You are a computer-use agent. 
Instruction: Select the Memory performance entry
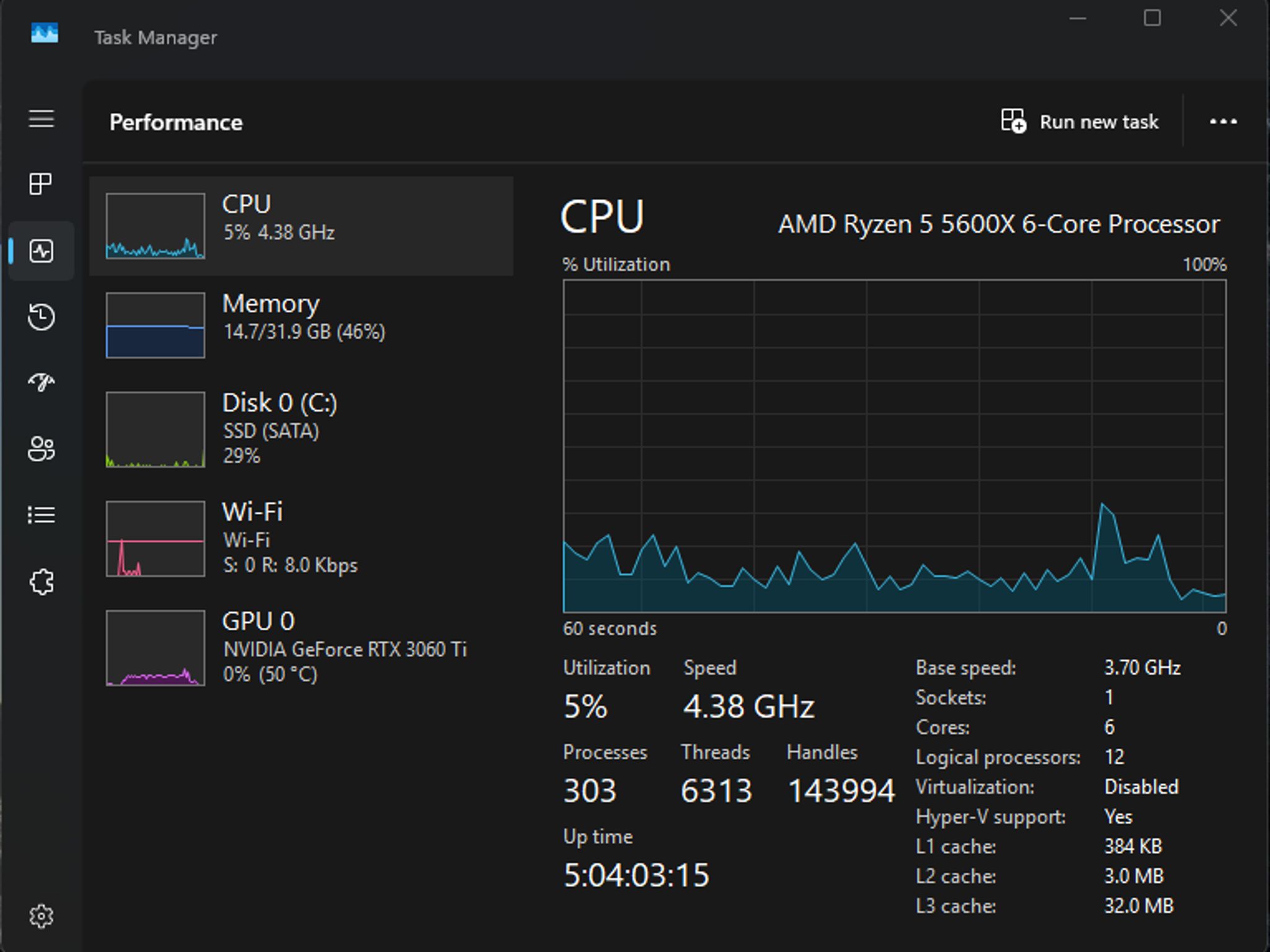pyautogui.click(x=301, y=325)
